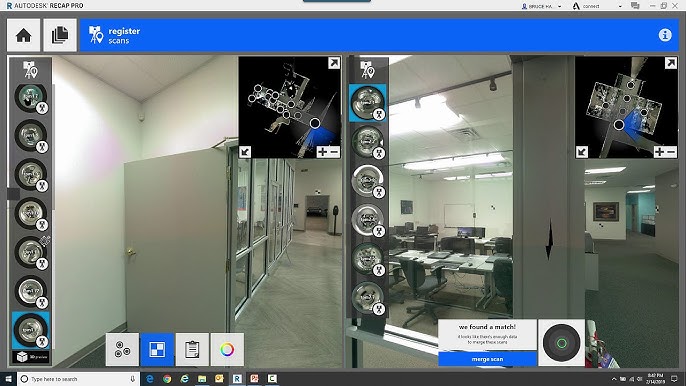Viewport: 686px width, 386px height.
Task: Select the highlighted seventh scan in left list
Action: [x=31, y=330]
